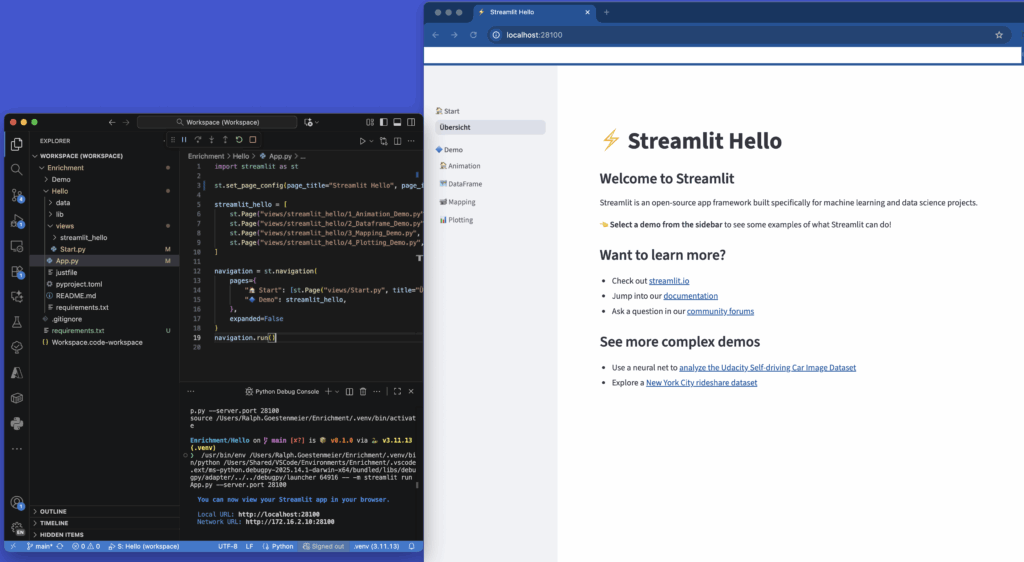Open Run and Debug view
Image resolution: width=1024 pixels, height=562 pixels.
(x=17, y=221)
